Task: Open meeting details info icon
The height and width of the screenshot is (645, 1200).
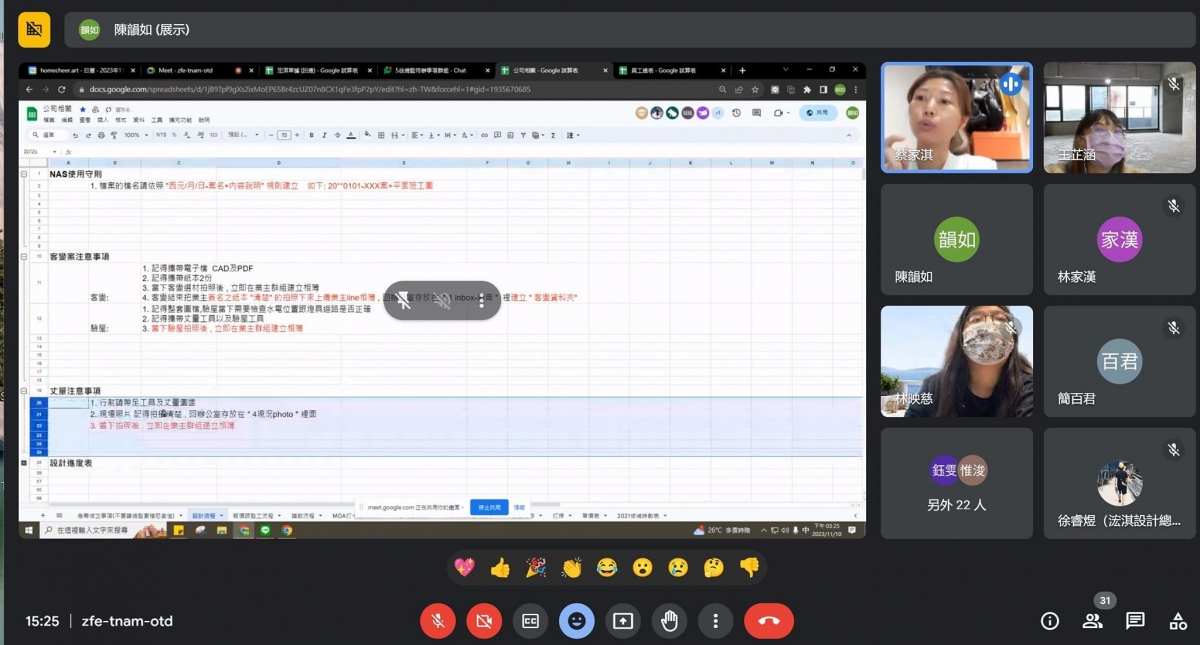Action: click(1050, 621)
